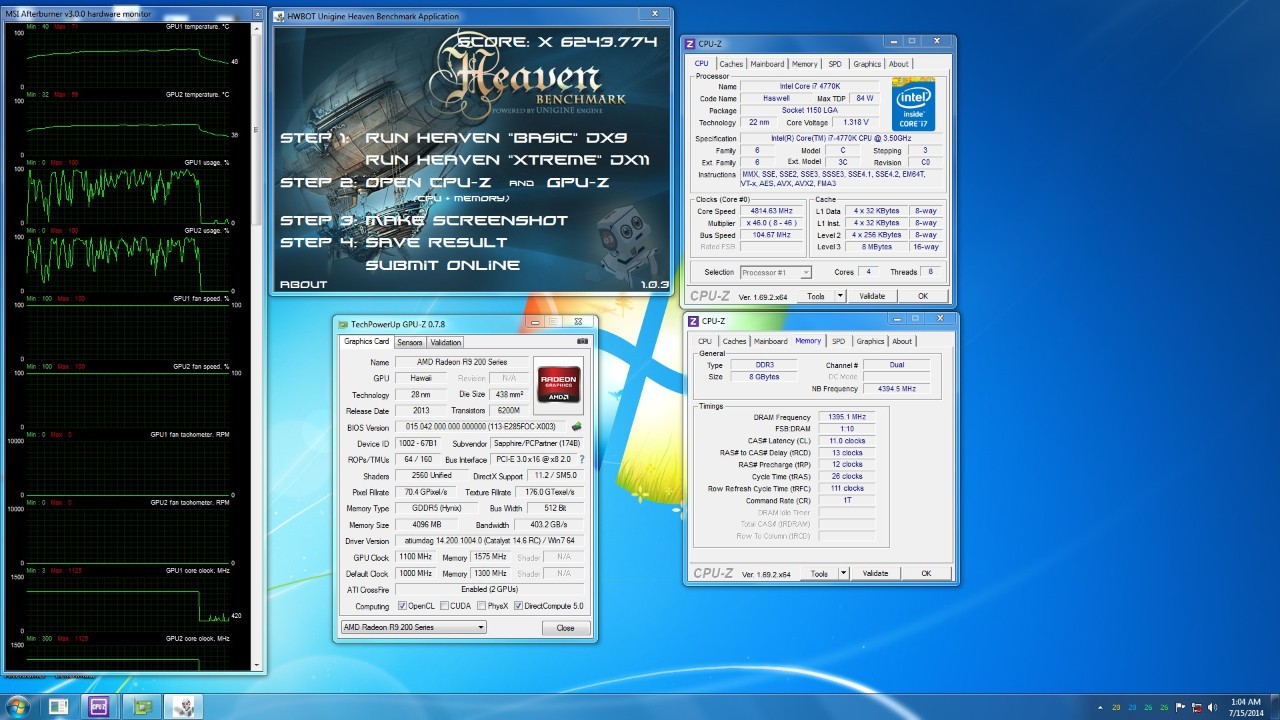Viewport: 1280px width, 720px height.
Task: Open the AMD Radeon R9 200 Series dropdown
Action: [x=413, y=627]
